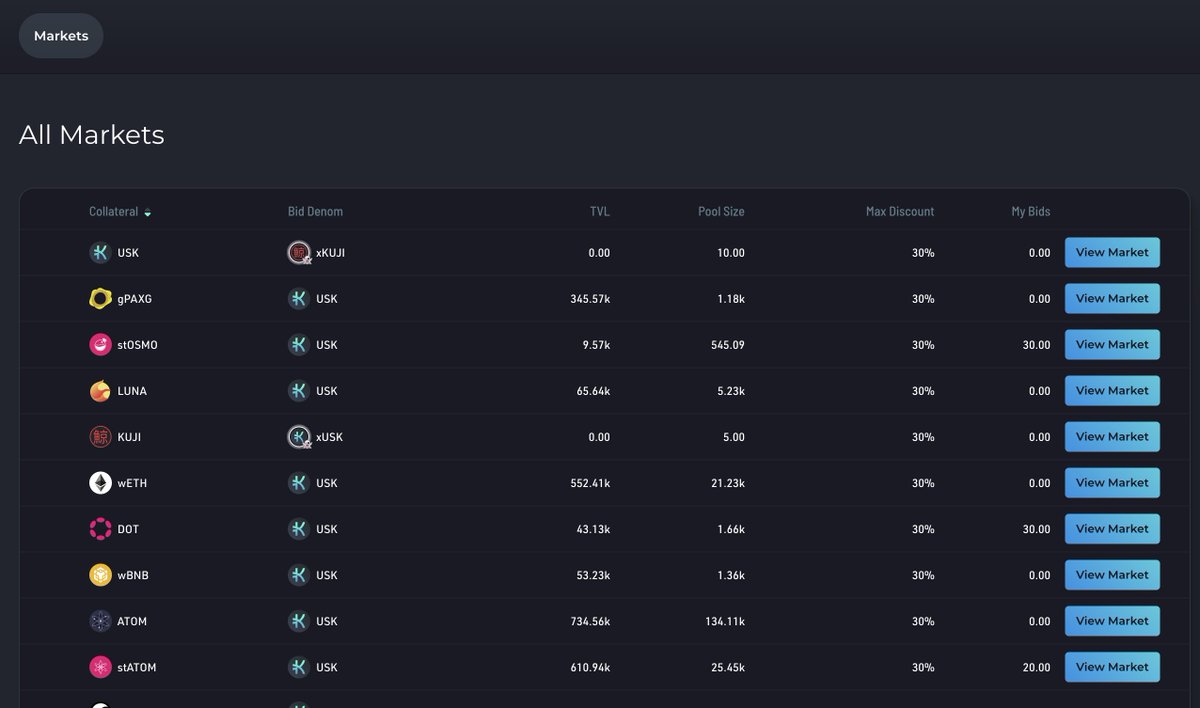Click the ATOM collateral token icon
Image resolution: width=1200 pixels, height=708 pixels.
click(100, 621)
